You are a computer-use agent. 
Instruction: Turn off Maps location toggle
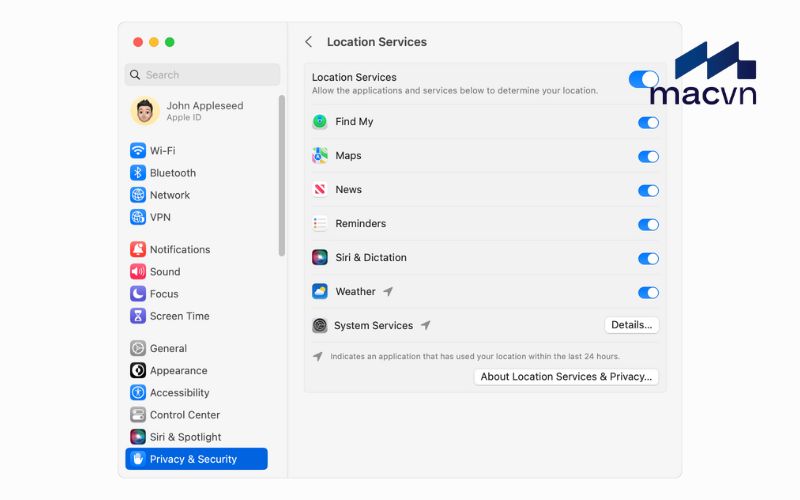pos(648,157)
